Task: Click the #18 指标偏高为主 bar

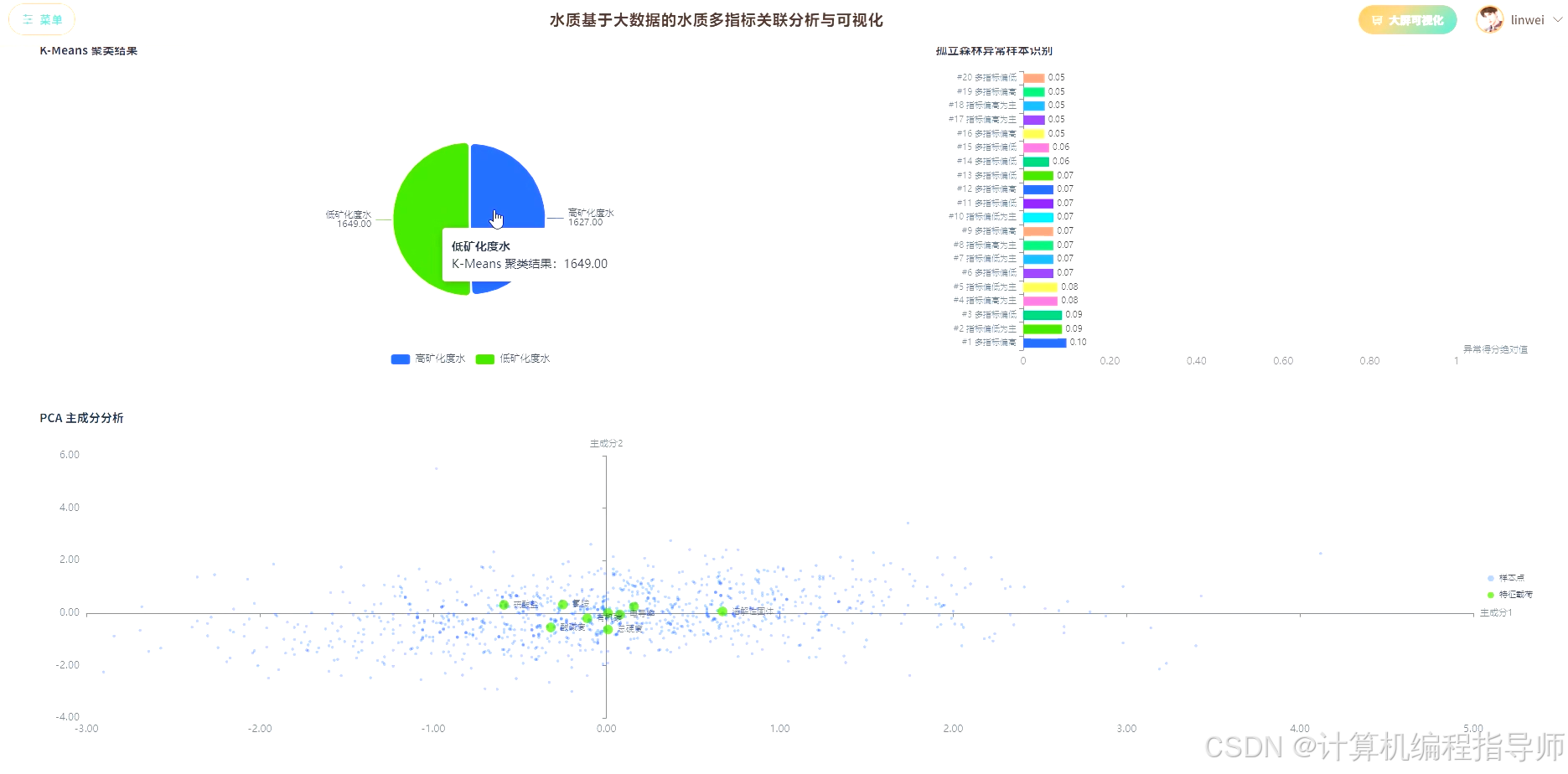Action: tap(1033, 106)
